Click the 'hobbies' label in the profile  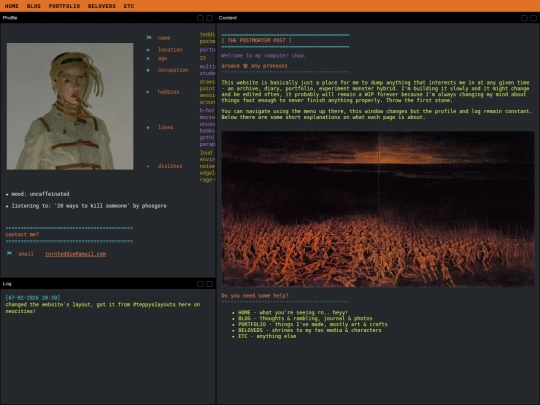[x=168, y=92]
